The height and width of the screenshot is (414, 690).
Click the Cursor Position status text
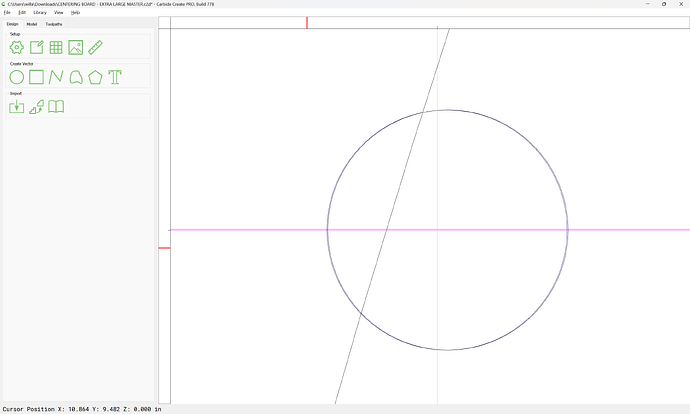click(x=82, y=409)
